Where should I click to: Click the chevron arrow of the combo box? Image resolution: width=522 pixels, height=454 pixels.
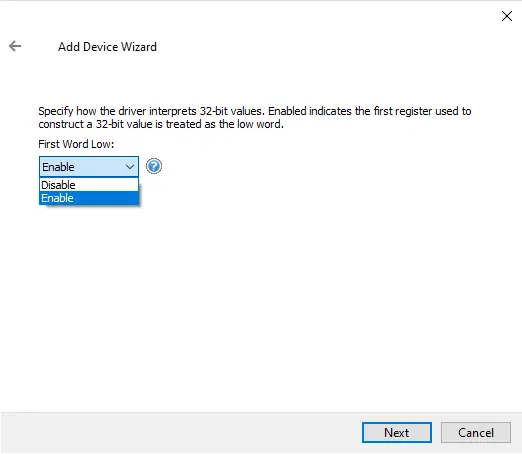point(130,167)
